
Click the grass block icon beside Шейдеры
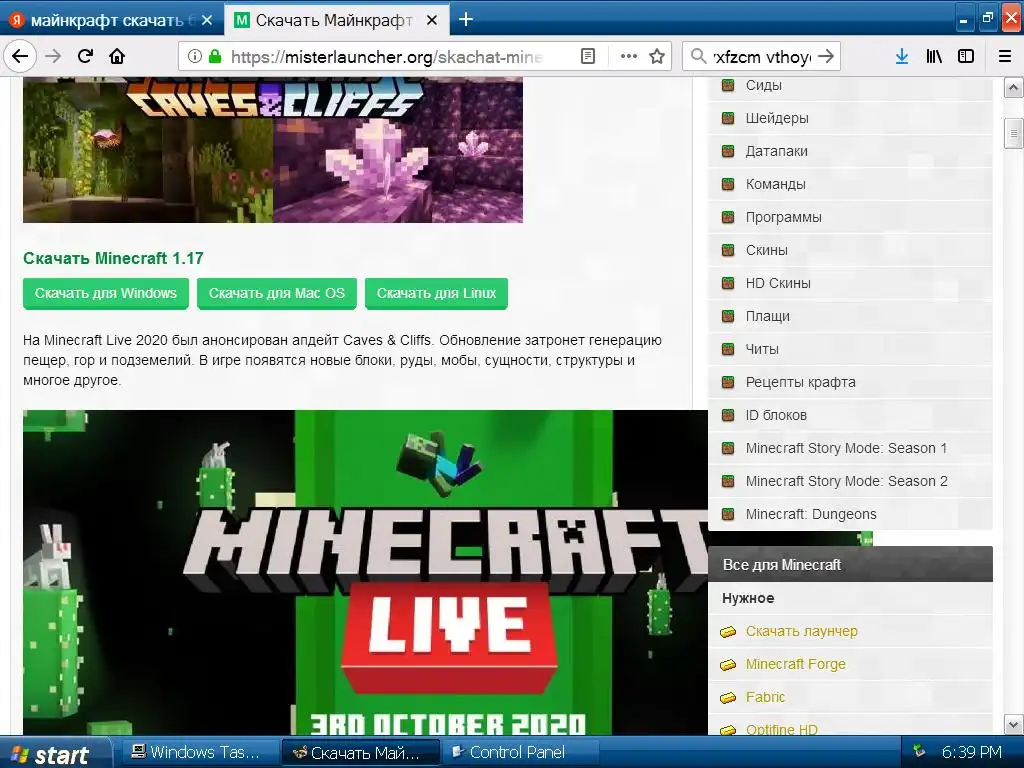click(728, 118)
